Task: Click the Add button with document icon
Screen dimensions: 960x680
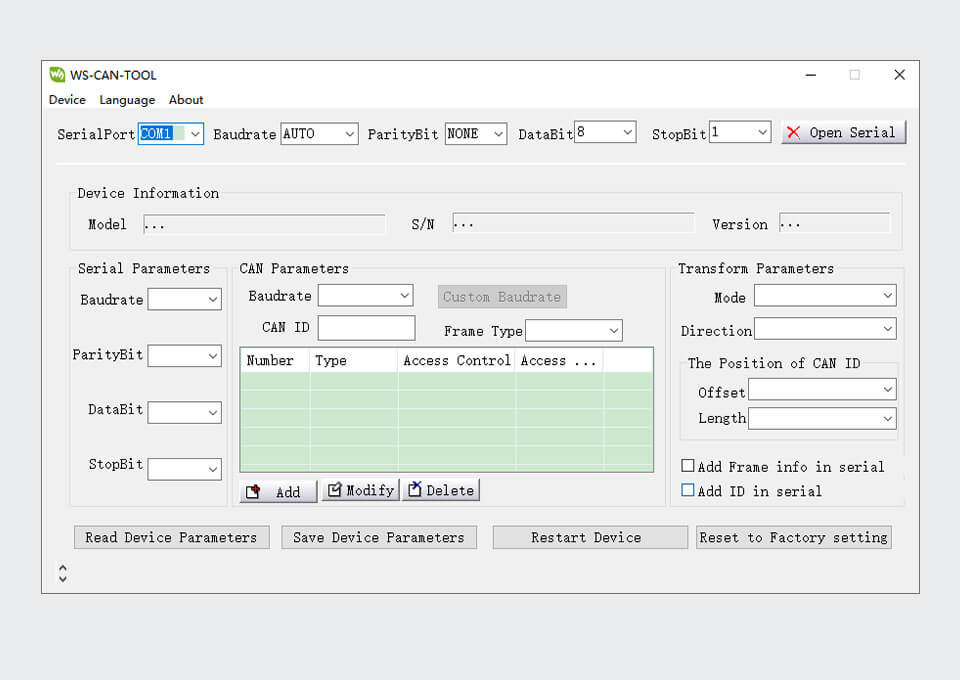Action: pyautogui.click(x=278, y=491)
